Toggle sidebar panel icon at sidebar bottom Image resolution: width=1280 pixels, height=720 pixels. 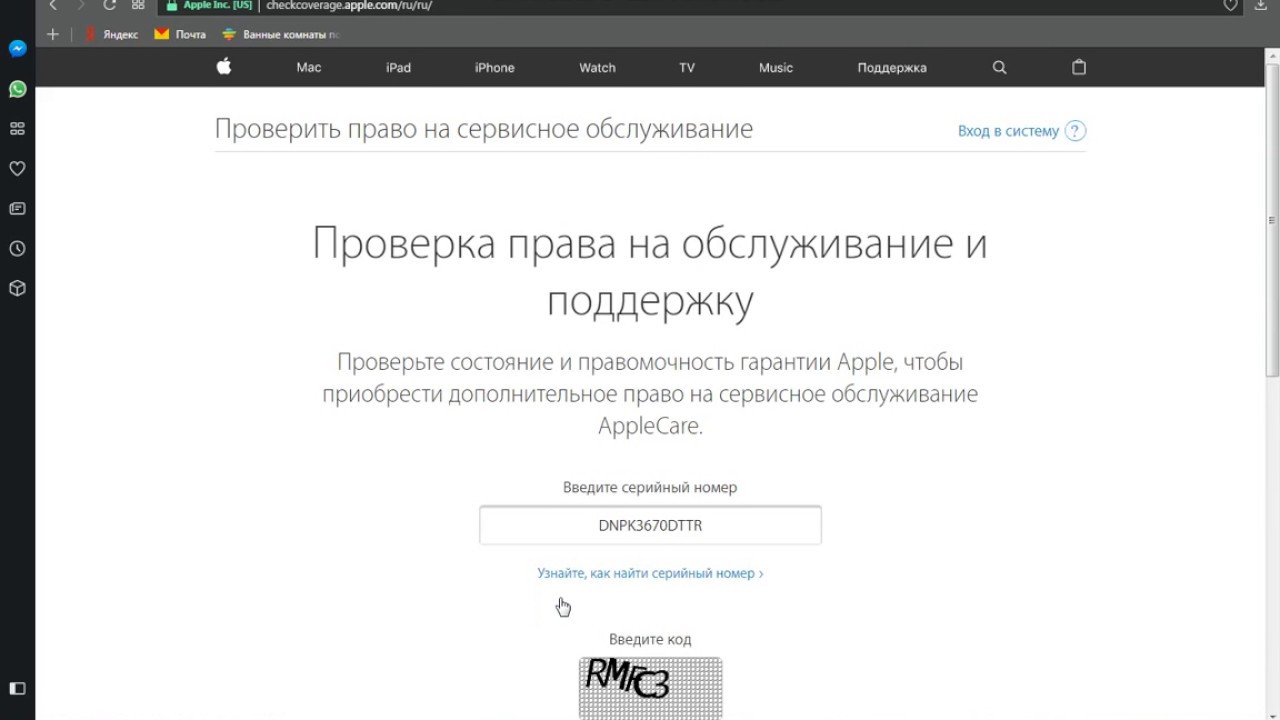click(x=17, y=688)
